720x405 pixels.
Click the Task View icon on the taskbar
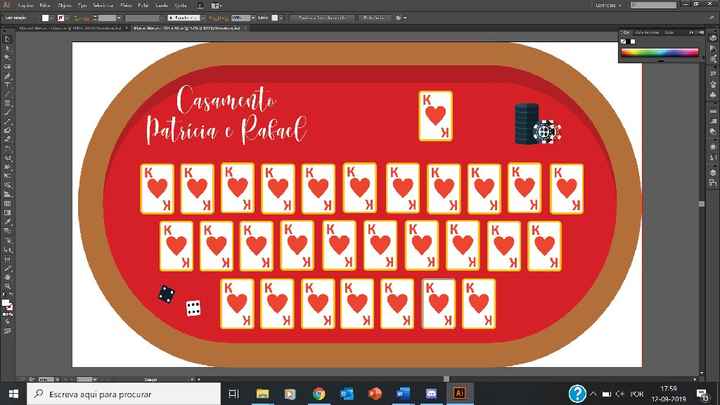click(x=234, y=393)
